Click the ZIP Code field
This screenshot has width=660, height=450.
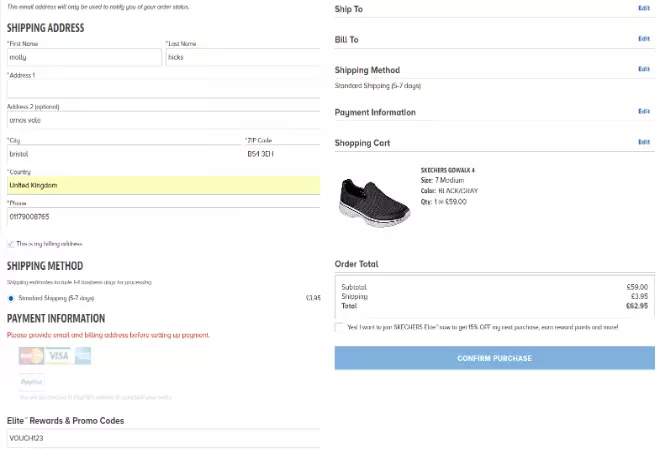coord(282,154)
